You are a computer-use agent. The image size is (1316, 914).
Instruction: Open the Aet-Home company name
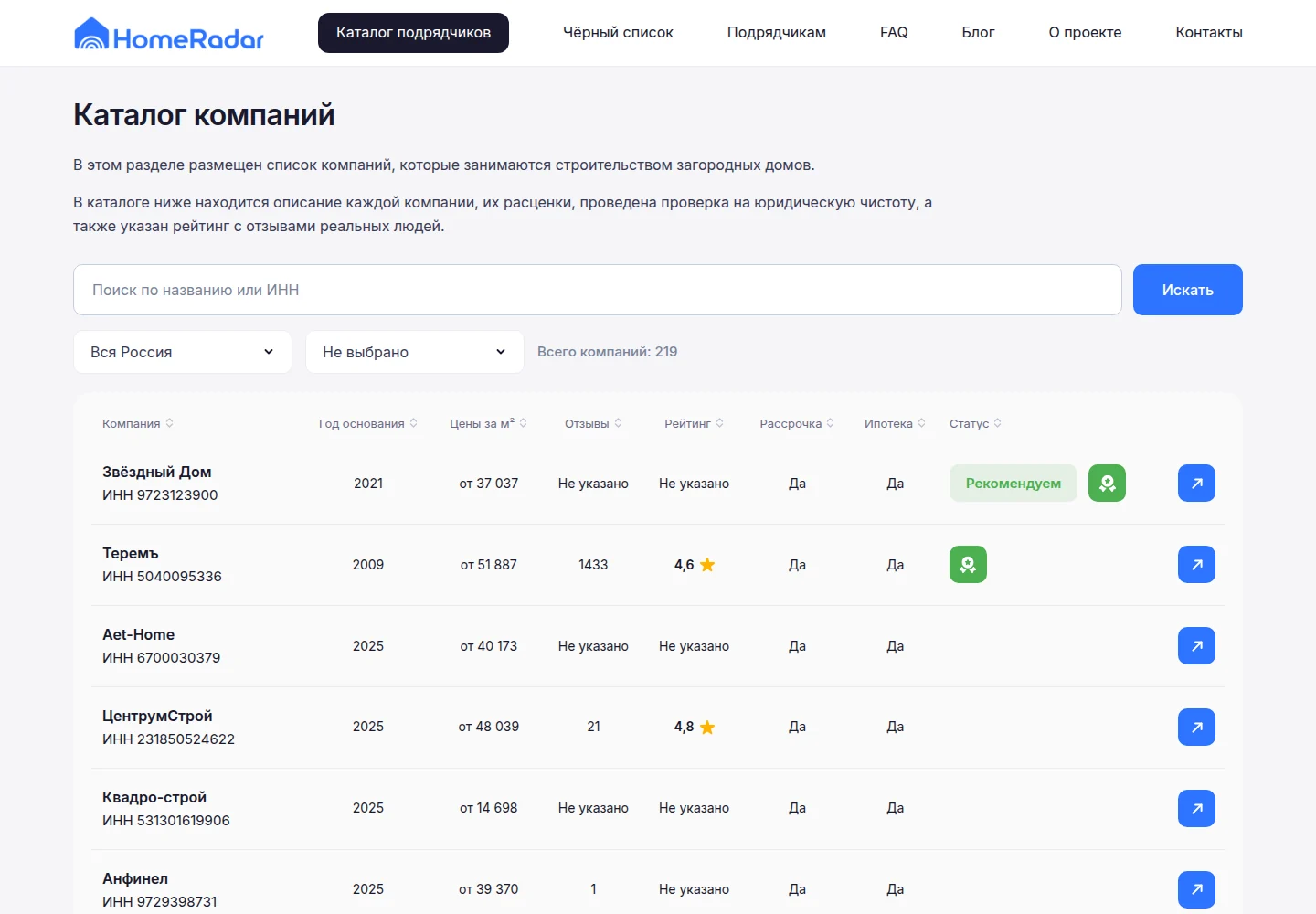[x=138, y=634]
